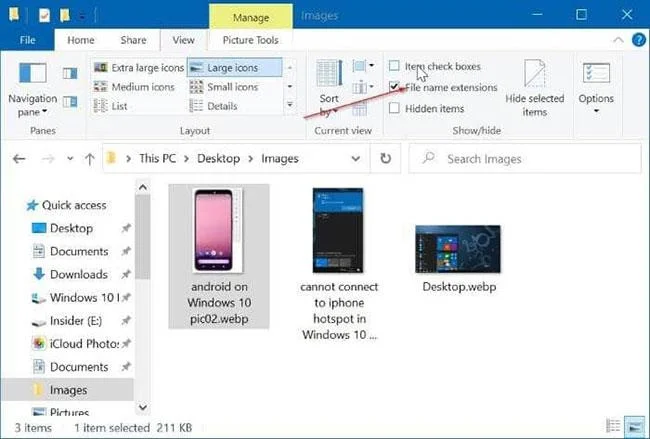The height and width of the screenshot is (439, 650).
Task: Click New folder quick access toolbar icon
Action: coord(65,16)
